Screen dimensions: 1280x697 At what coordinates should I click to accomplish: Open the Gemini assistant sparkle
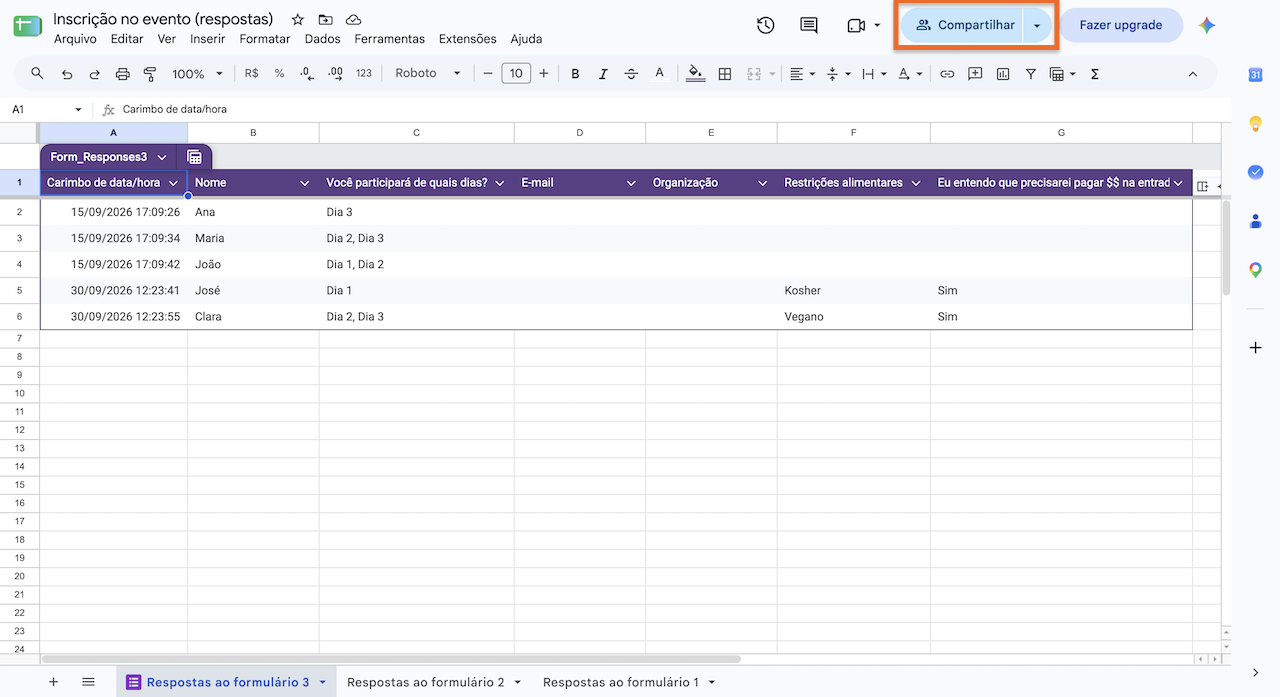1208,25
